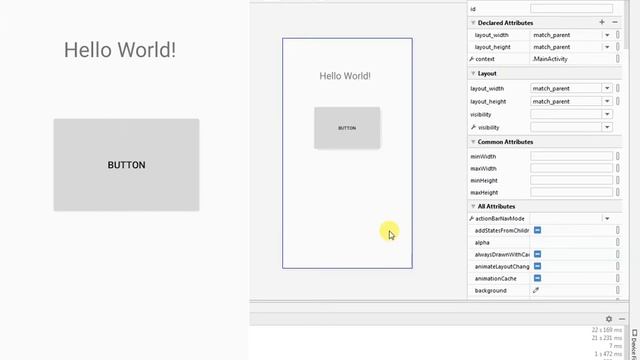
Task: Open the bottom panel settings gear
Action: coord(609,319)
